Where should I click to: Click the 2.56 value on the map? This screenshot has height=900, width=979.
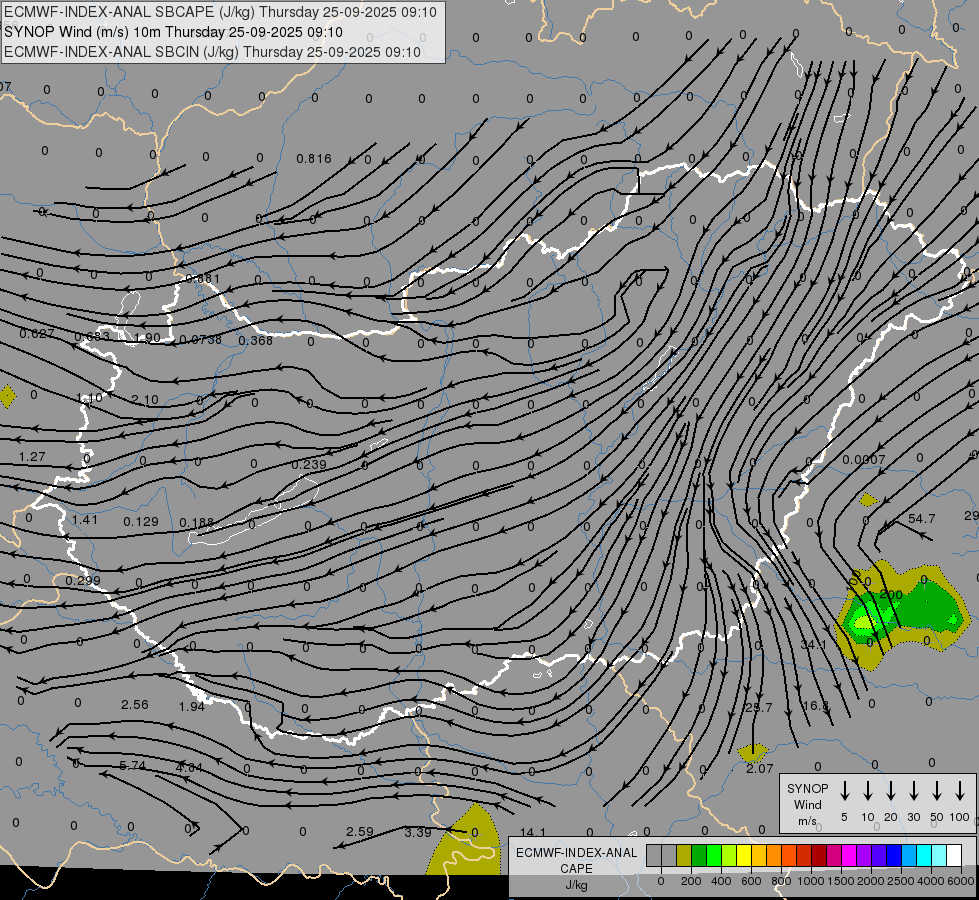135,705
